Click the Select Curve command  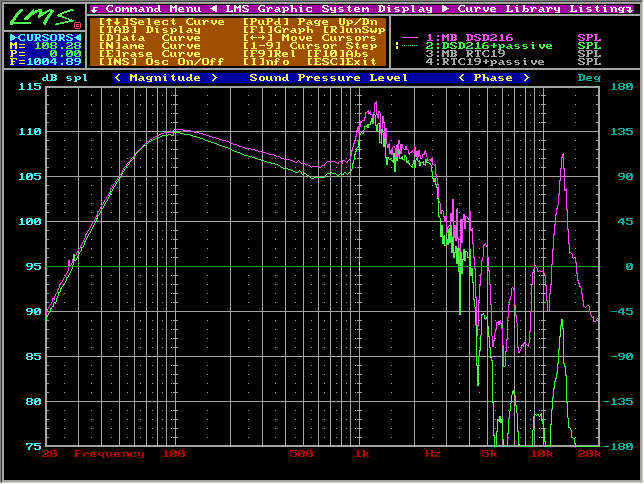(162, 21)
